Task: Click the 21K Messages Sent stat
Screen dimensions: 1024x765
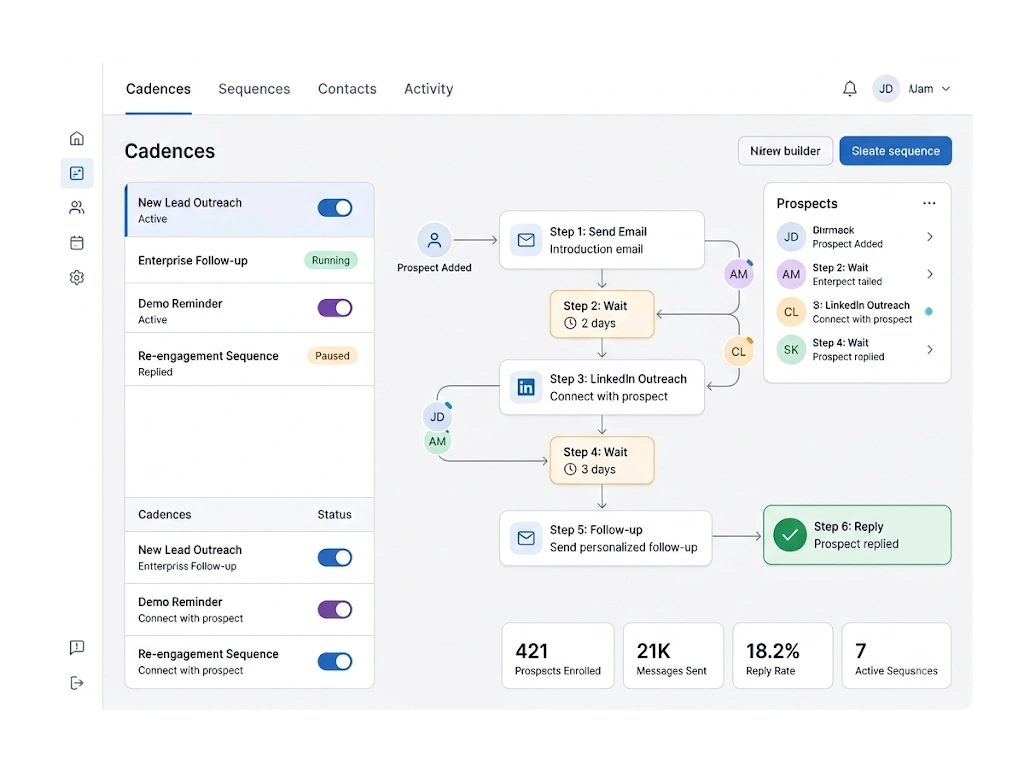Action: click(x=673, y=655)
